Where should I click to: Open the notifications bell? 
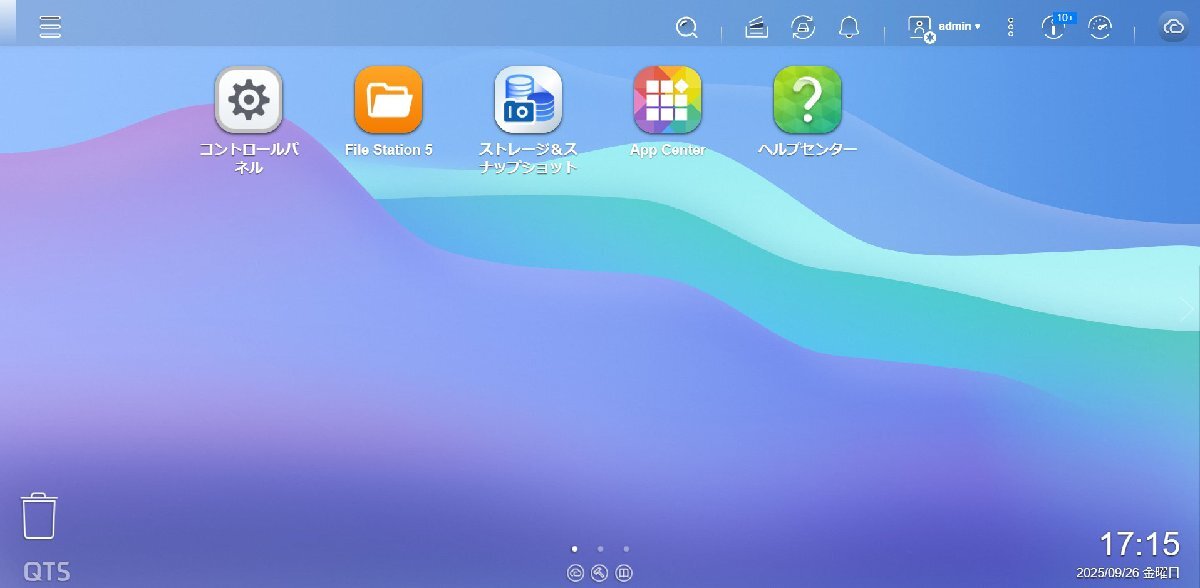[x=849, y=28]
